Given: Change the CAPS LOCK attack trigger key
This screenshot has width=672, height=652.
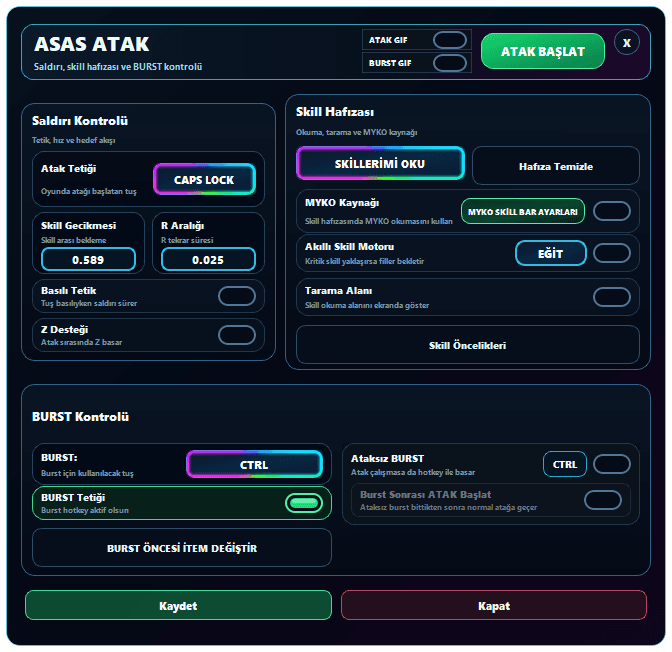Looking at the screenshot, I should click(x=204, y=179).
